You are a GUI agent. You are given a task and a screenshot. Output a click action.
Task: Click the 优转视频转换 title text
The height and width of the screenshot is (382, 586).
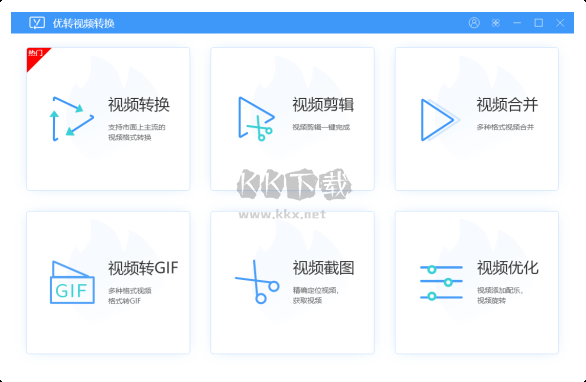83,23
